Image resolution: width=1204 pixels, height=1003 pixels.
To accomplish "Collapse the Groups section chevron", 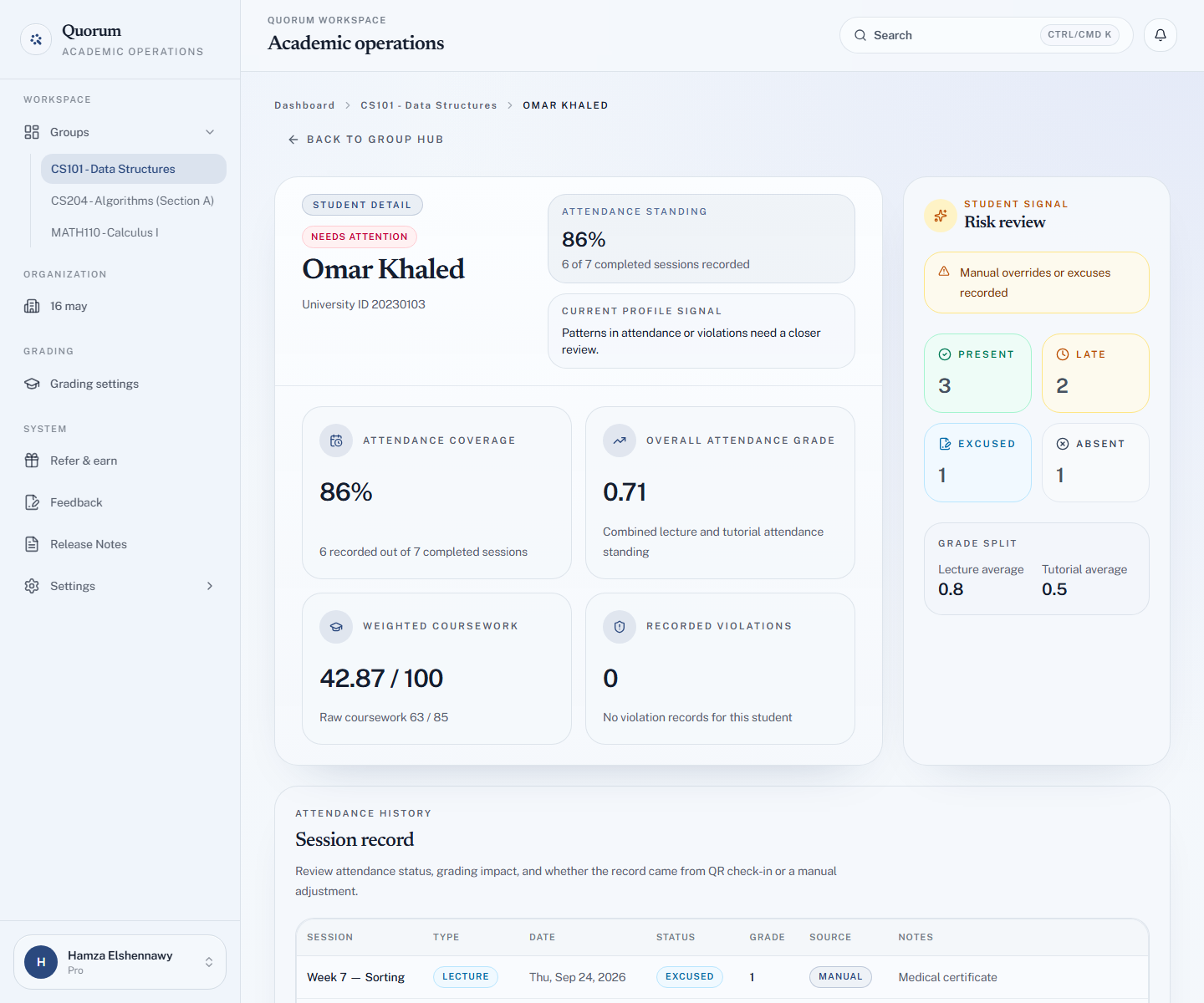I will click(210, 132).
